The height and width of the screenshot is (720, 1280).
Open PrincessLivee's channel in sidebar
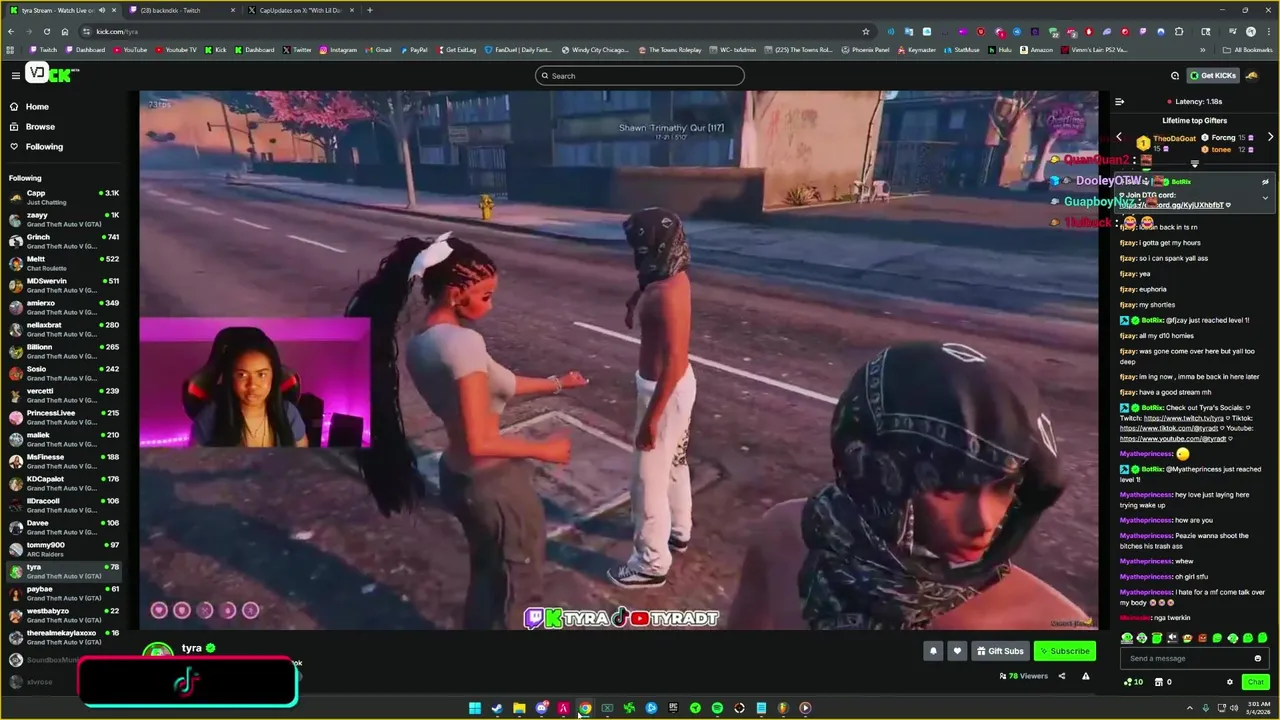[64, 417]
